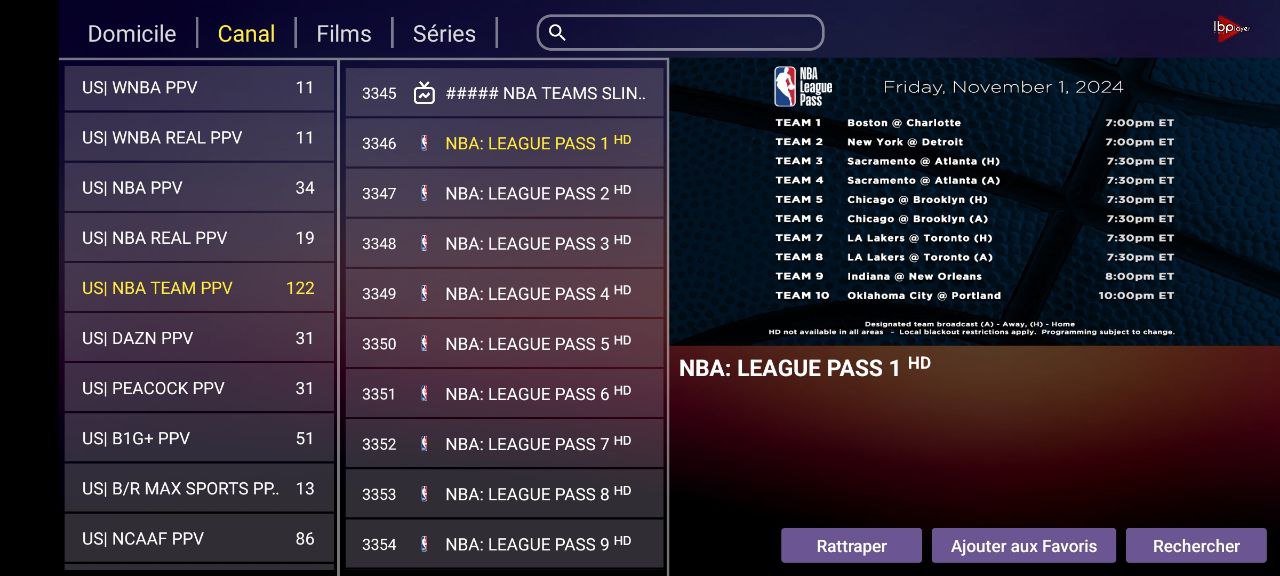Open the US| NBA PPV category

pyautogui.click(x=199, y=188)
